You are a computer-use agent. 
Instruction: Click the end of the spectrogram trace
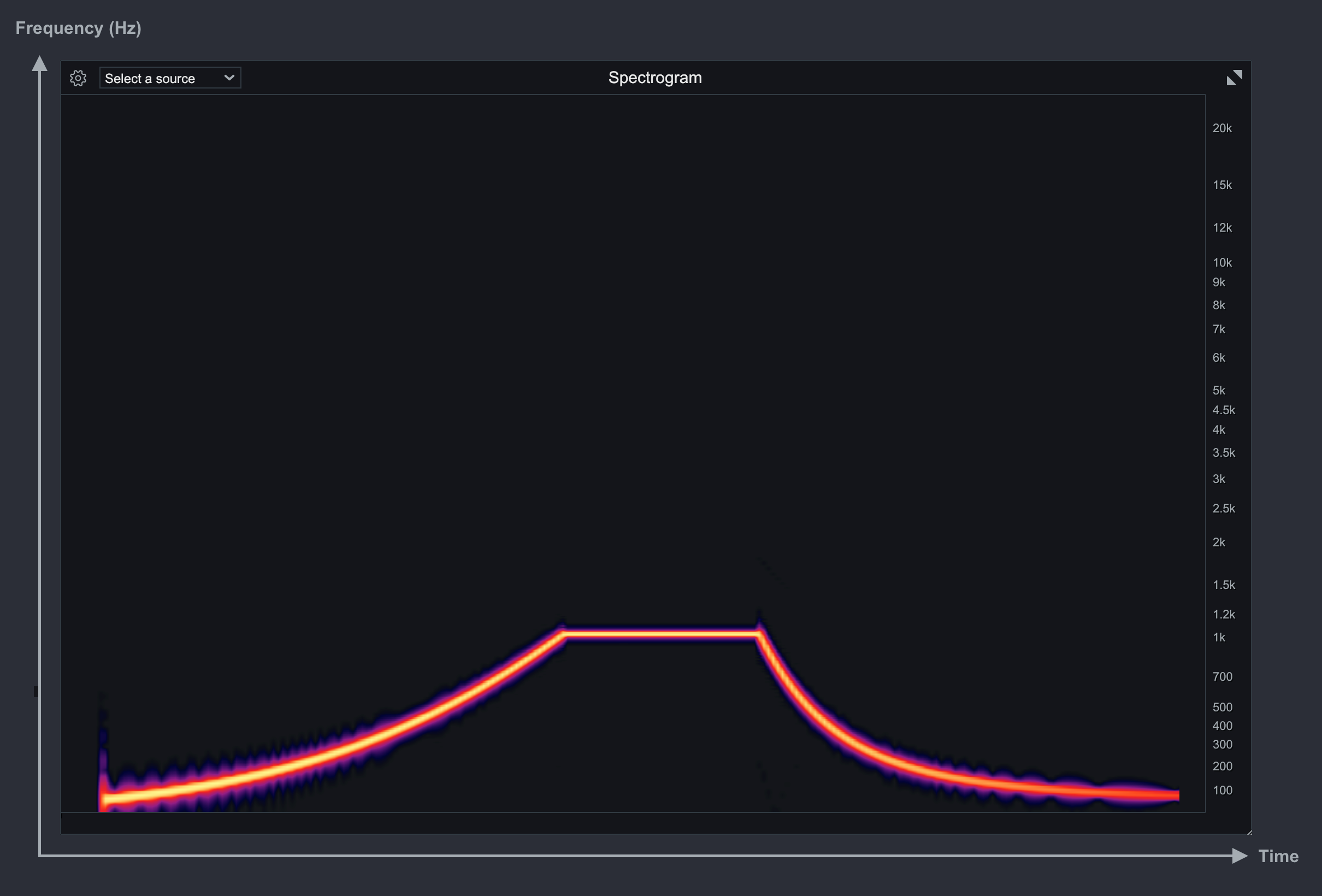tap(1175, 795)
